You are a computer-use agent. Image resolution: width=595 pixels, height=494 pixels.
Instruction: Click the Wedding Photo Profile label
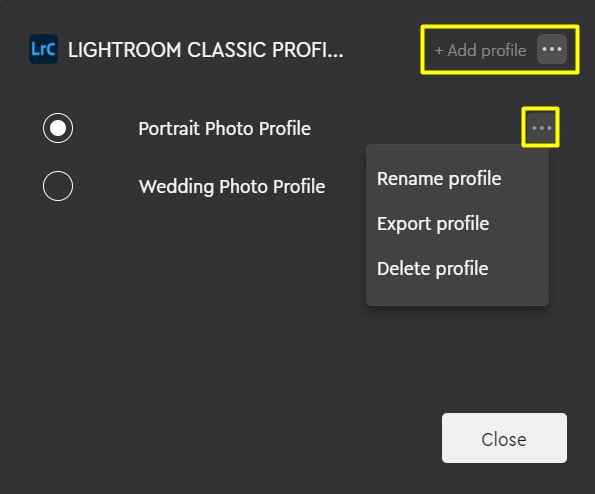click(x=232, y=187)
